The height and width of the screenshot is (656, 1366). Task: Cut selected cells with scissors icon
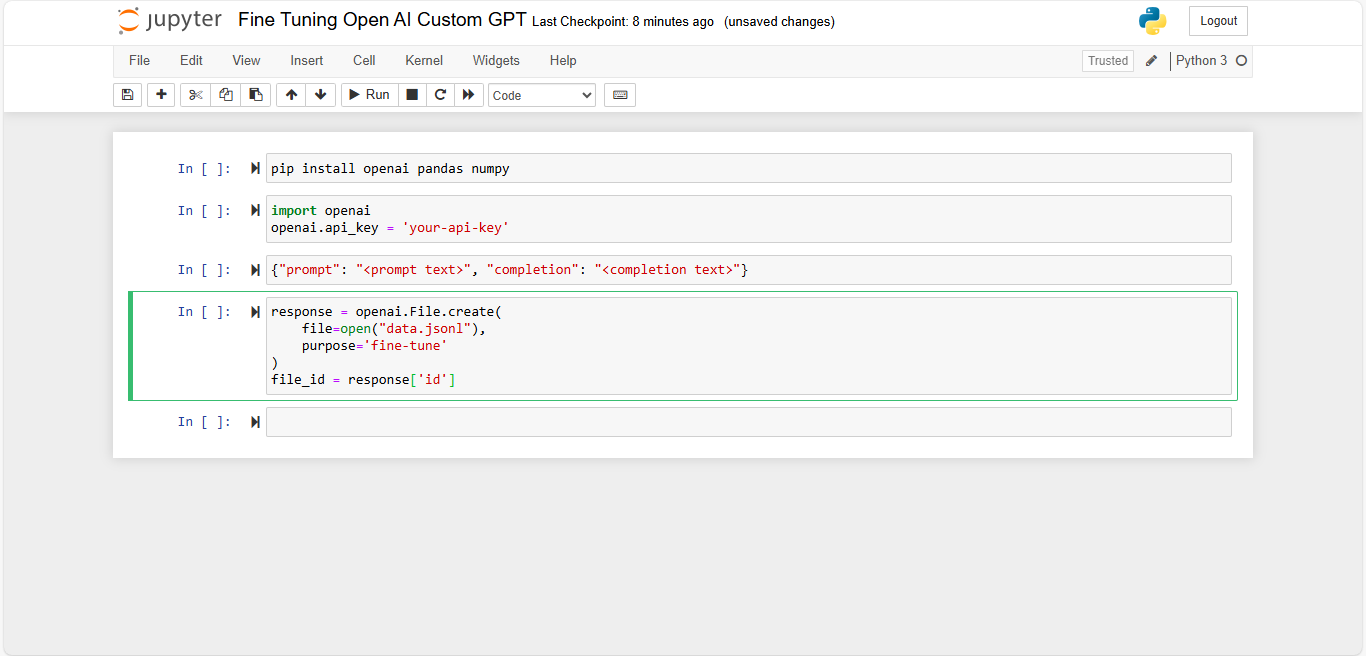click(195, 95)
